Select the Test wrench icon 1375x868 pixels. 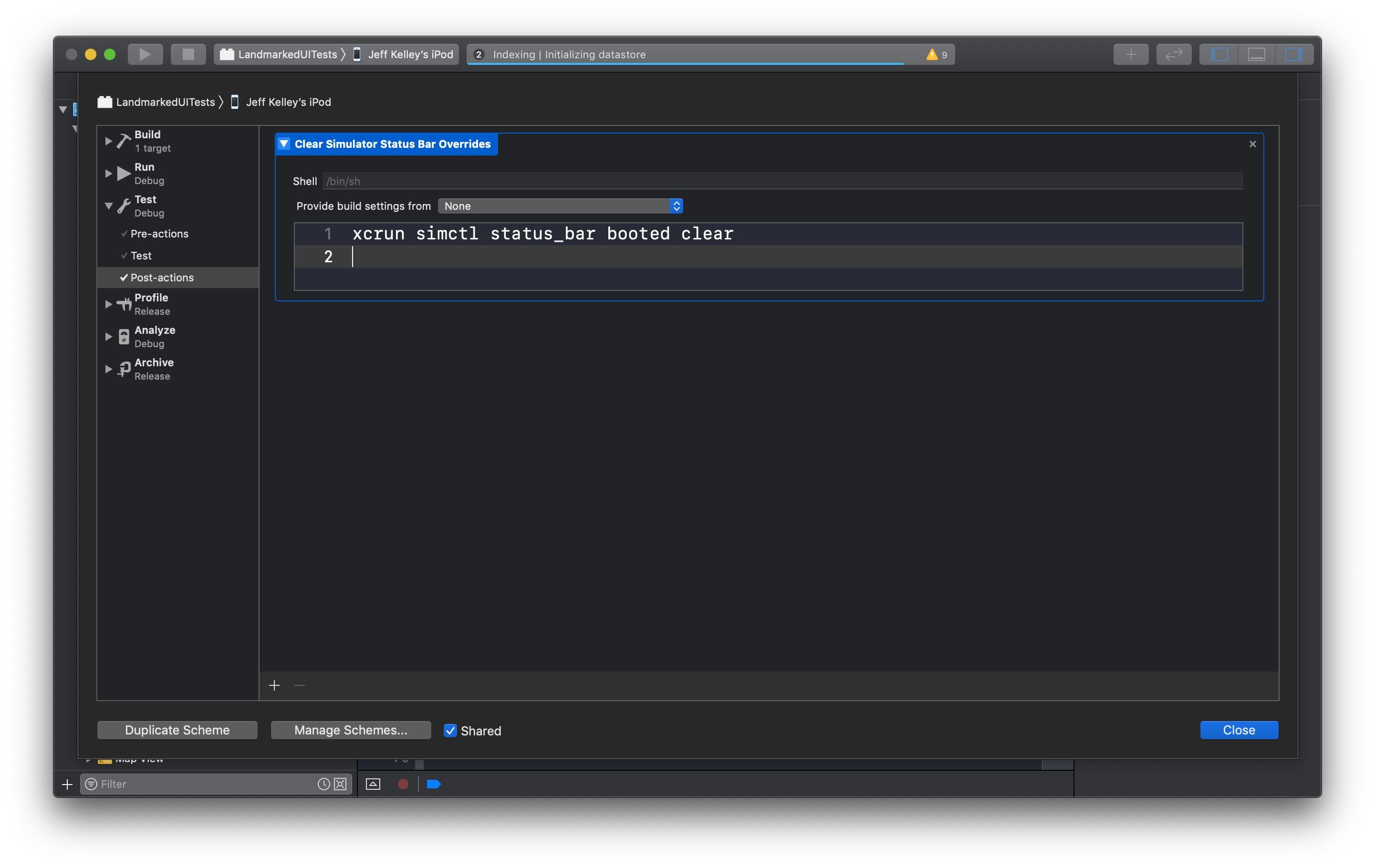(x=124, y=206)
